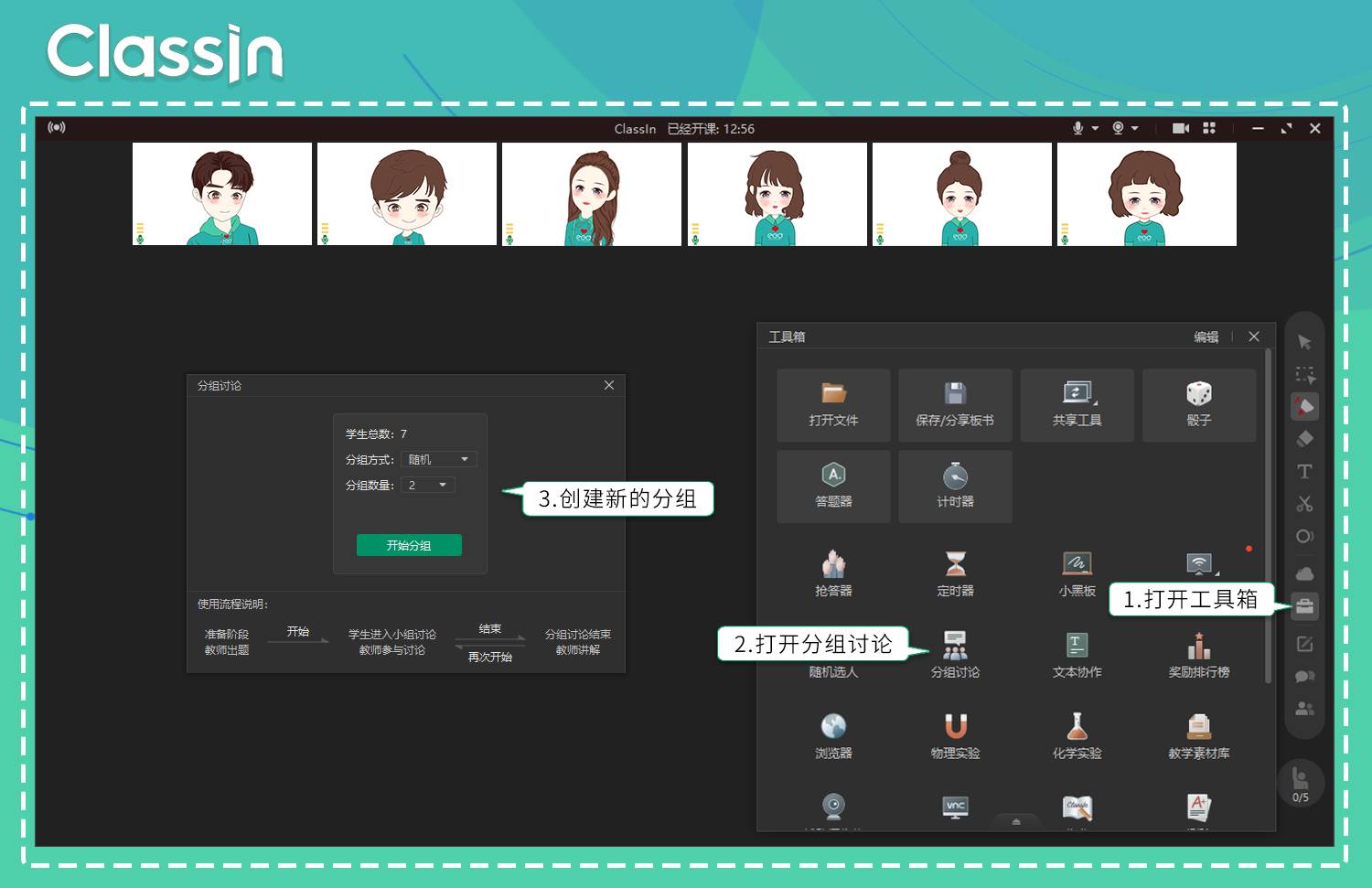This screenshot has height=888, width=1372.
Task: Open the 物理实验 magnet tool
Action: click(955, 736)
